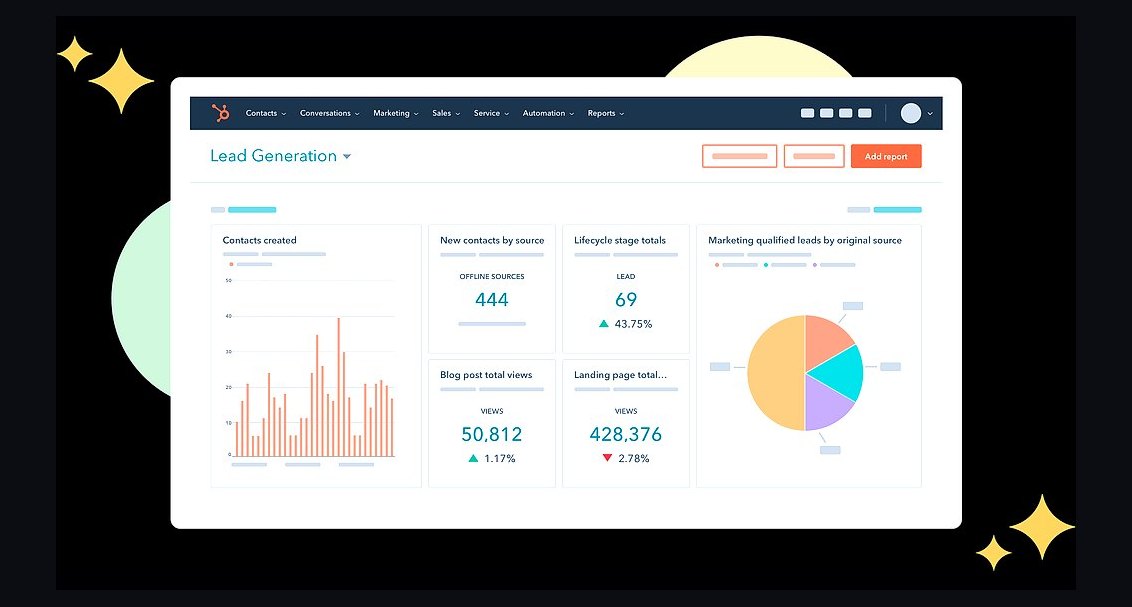Click the wider outlined placeholder button

pos(739,156)
